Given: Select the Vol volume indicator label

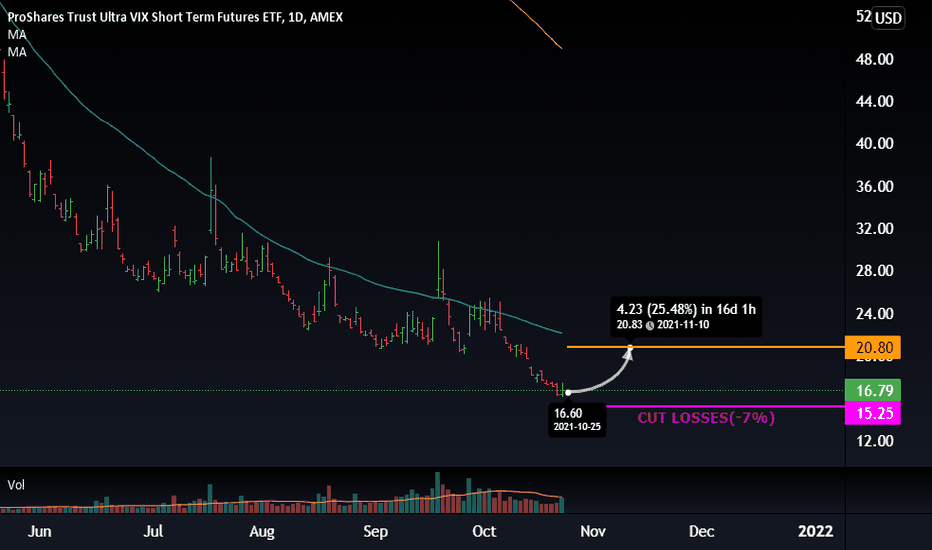Looking at the screenshot, I should coord(16,485).
